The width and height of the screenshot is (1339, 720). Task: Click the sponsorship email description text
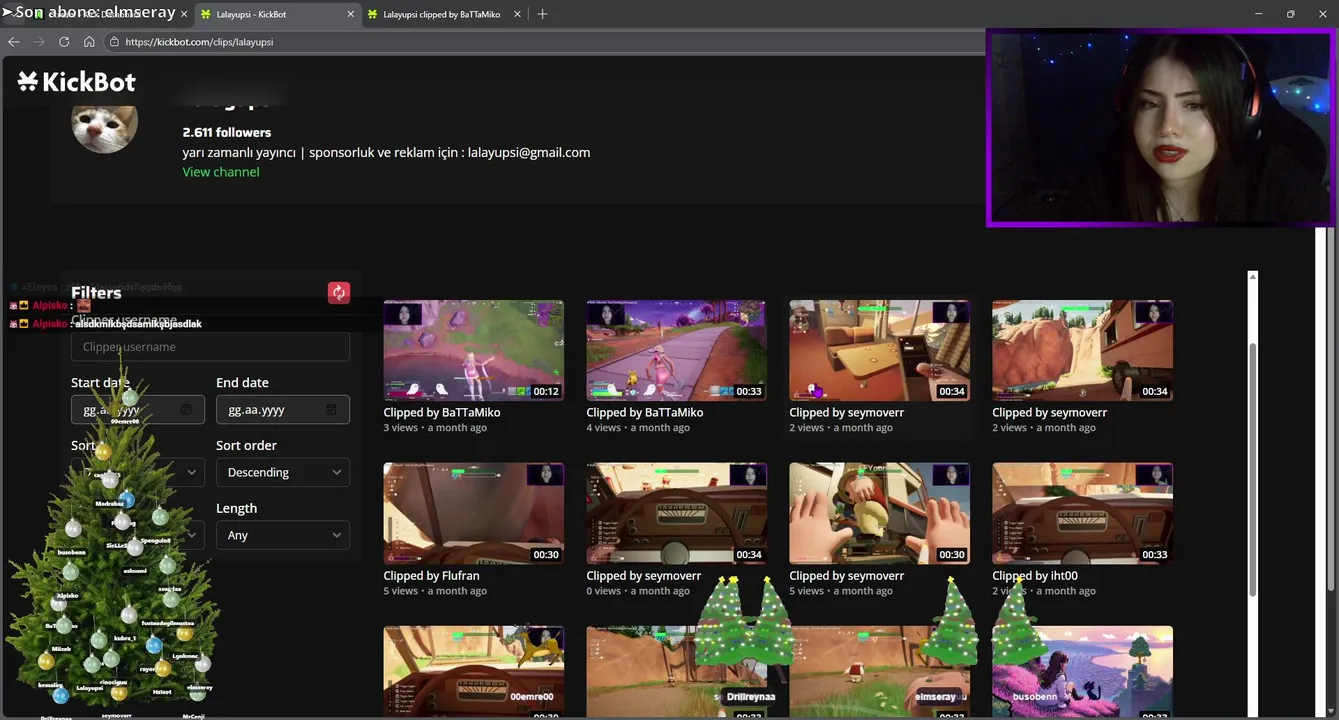(386, 153)
